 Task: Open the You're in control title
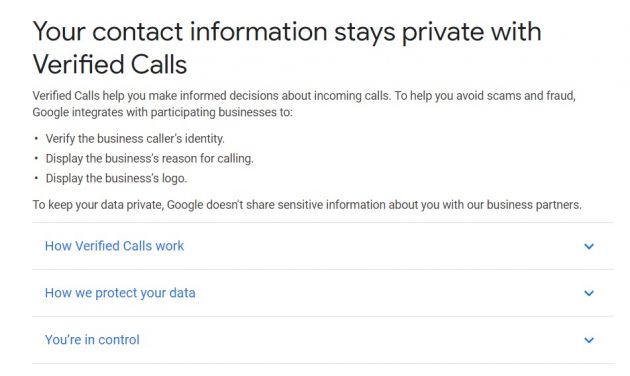tap(92, 340)
